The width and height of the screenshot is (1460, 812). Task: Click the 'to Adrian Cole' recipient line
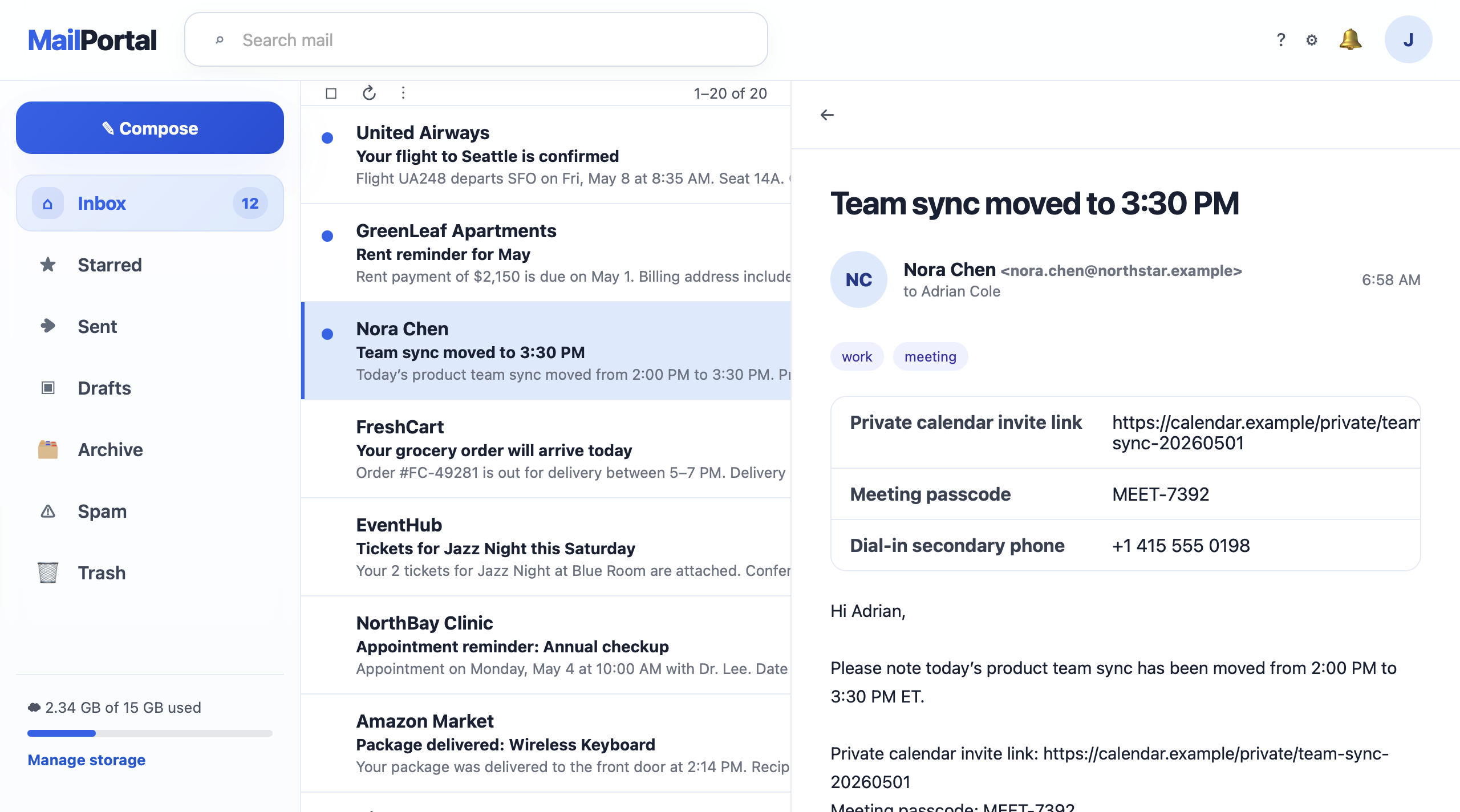pyautogui.click(x=952, y=291)
